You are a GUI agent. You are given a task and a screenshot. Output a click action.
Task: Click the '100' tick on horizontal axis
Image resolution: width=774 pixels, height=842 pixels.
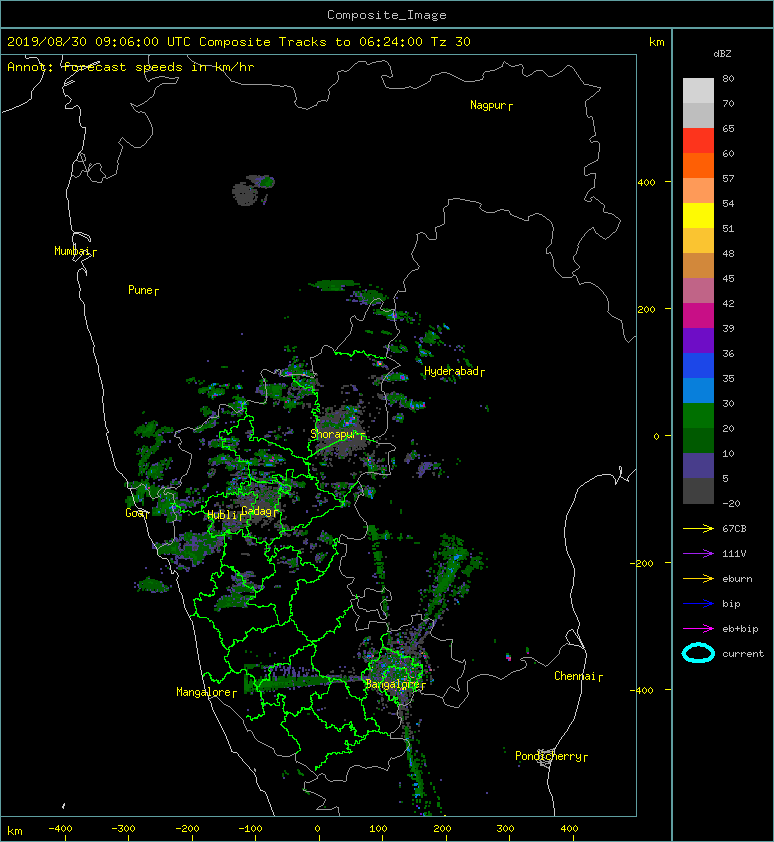[378, 829]
